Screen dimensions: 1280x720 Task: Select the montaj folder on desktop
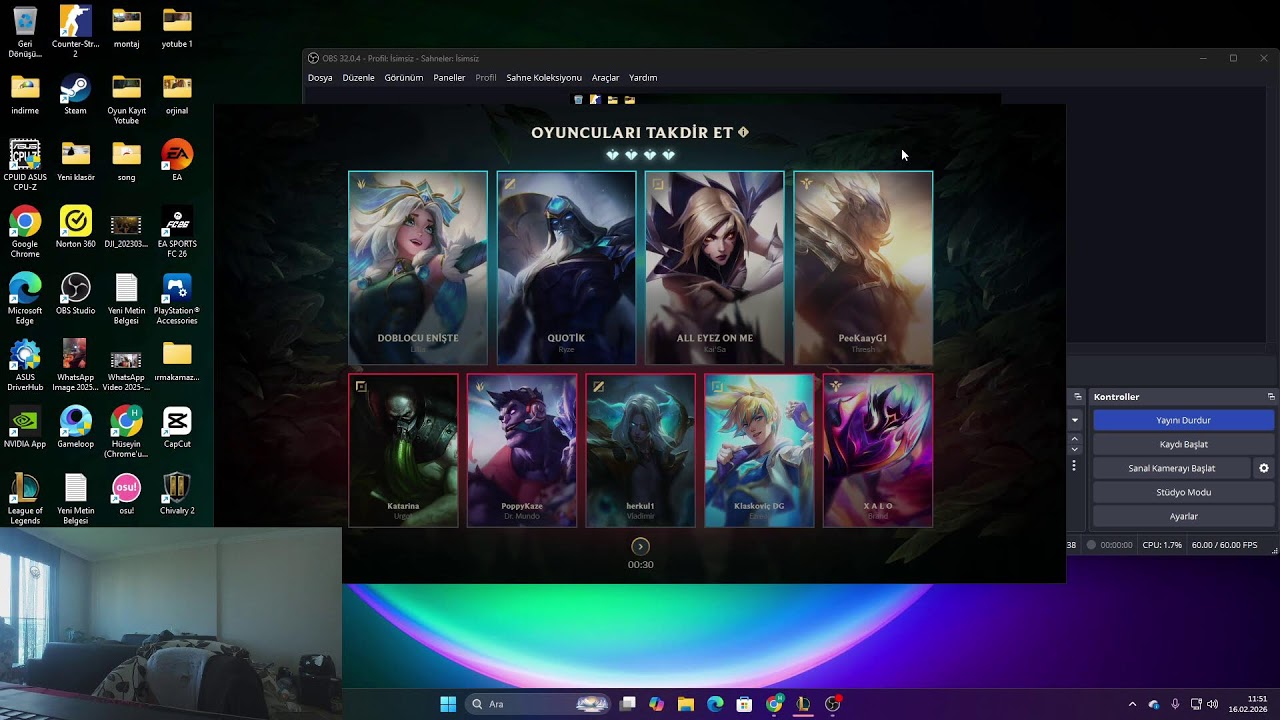[126, 28]
